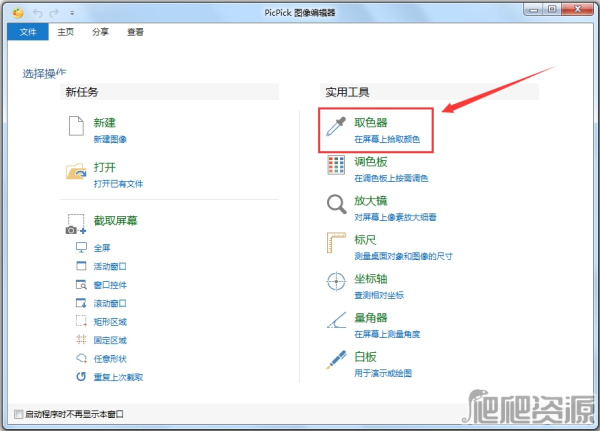The height and width of the screenshot is (431, 600).
Task: Click the 放大镜 magnifier icon
Action: [336, 204]
